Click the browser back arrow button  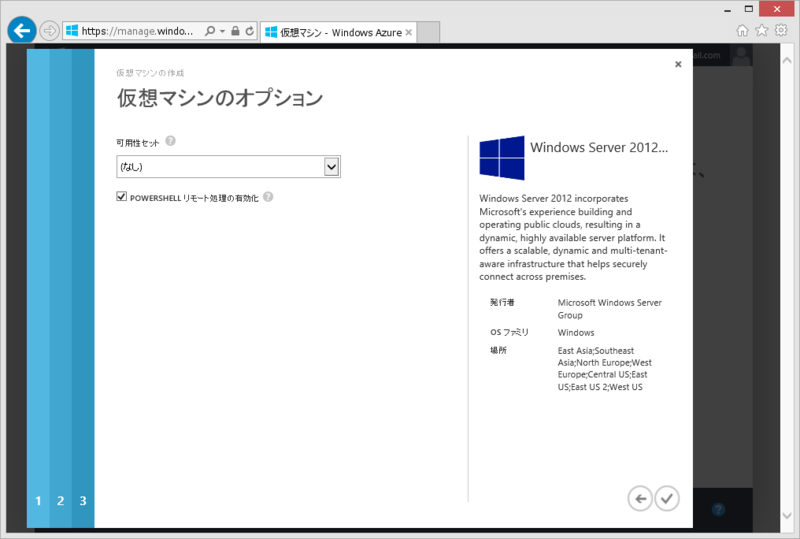pyautogui.click(x=21, y=31)
